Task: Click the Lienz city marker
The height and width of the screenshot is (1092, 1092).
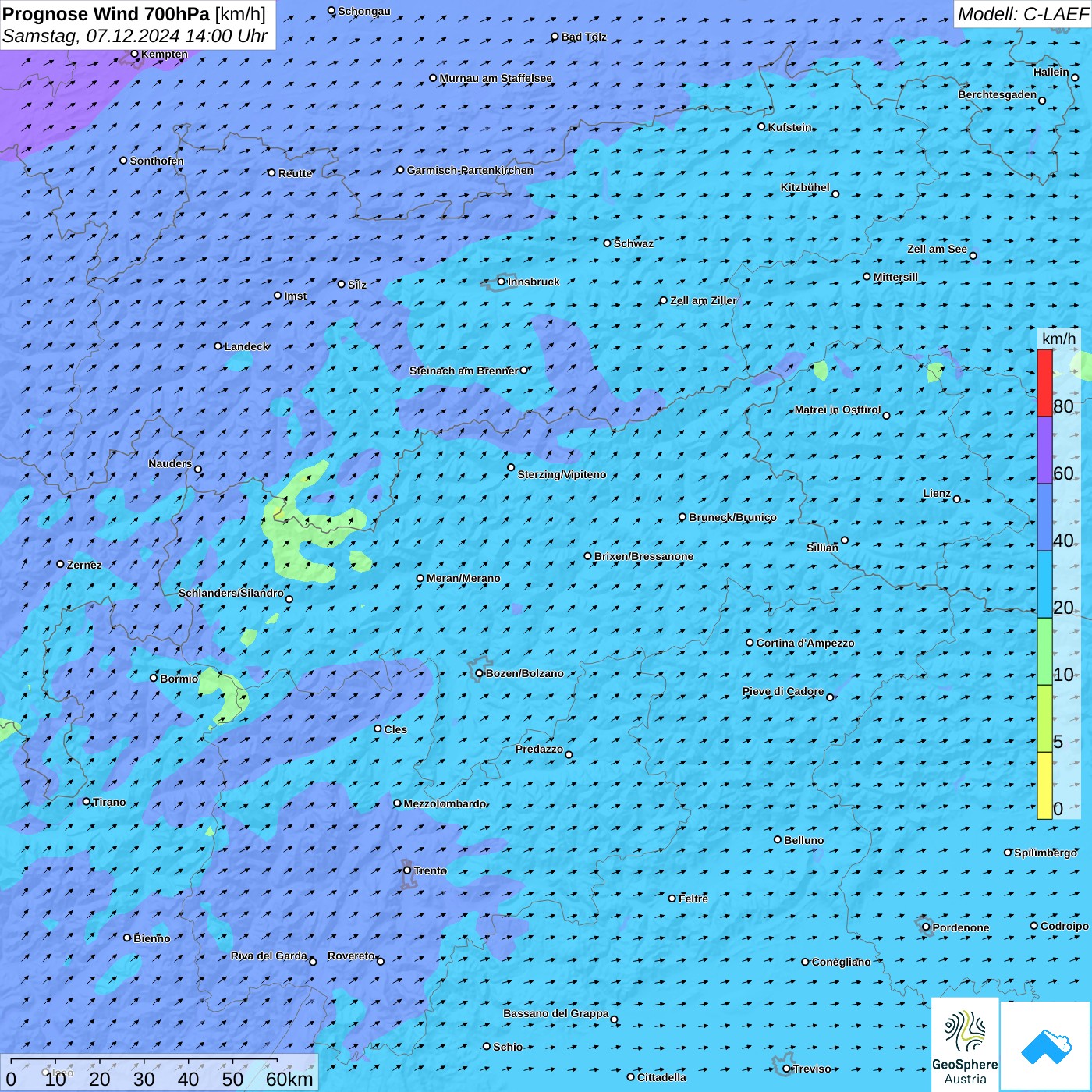Action: point(957,499)
